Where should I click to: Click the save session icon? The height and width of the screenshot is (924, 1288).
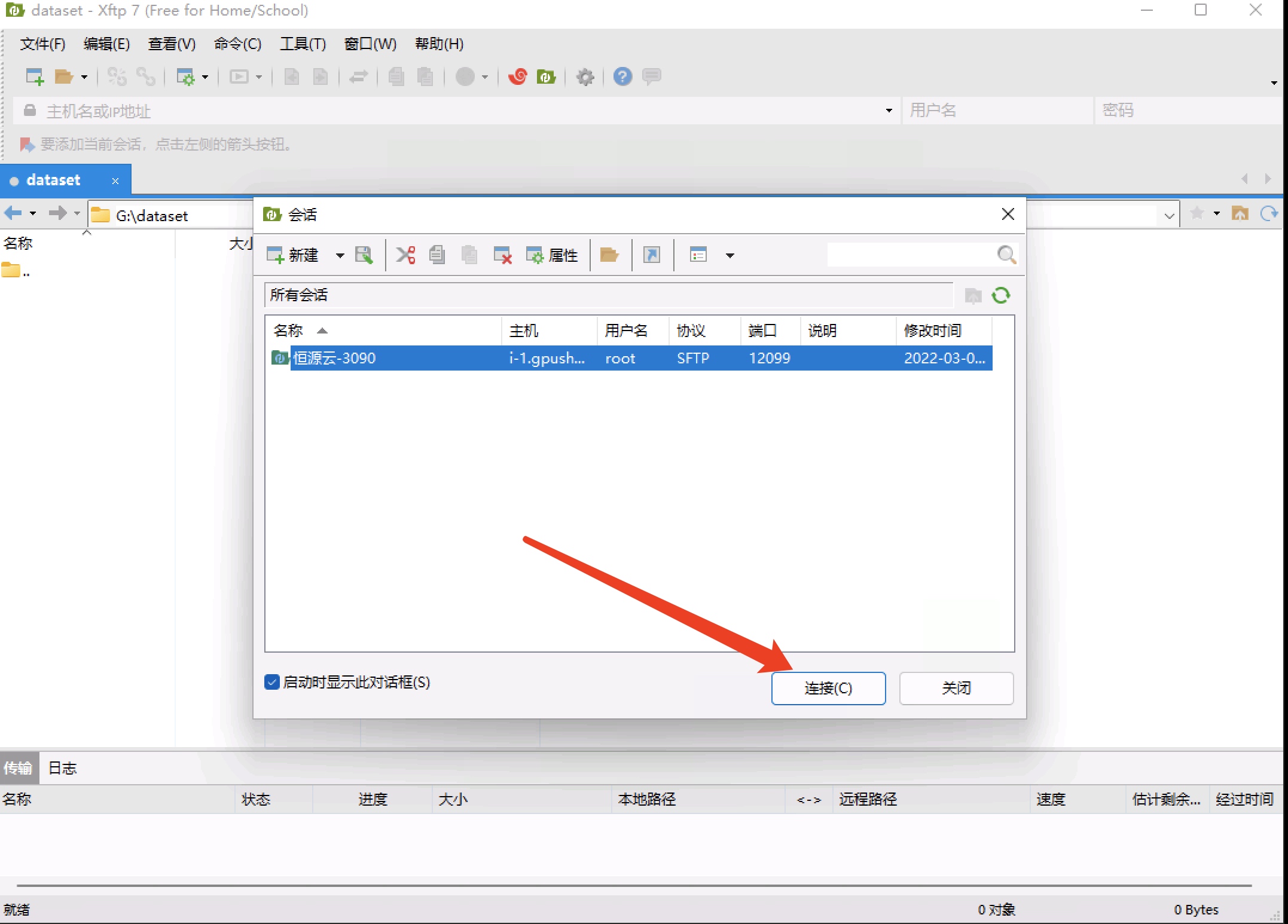coord(364,255)
